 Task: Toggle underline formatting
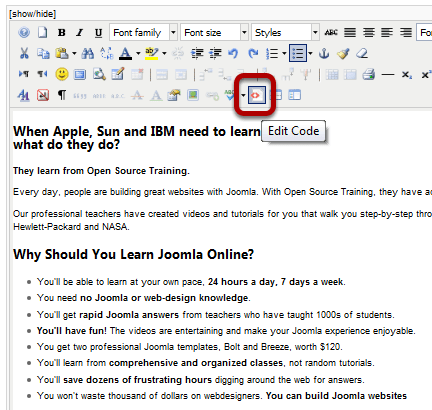pyautogui.click(x=98, y=33)
